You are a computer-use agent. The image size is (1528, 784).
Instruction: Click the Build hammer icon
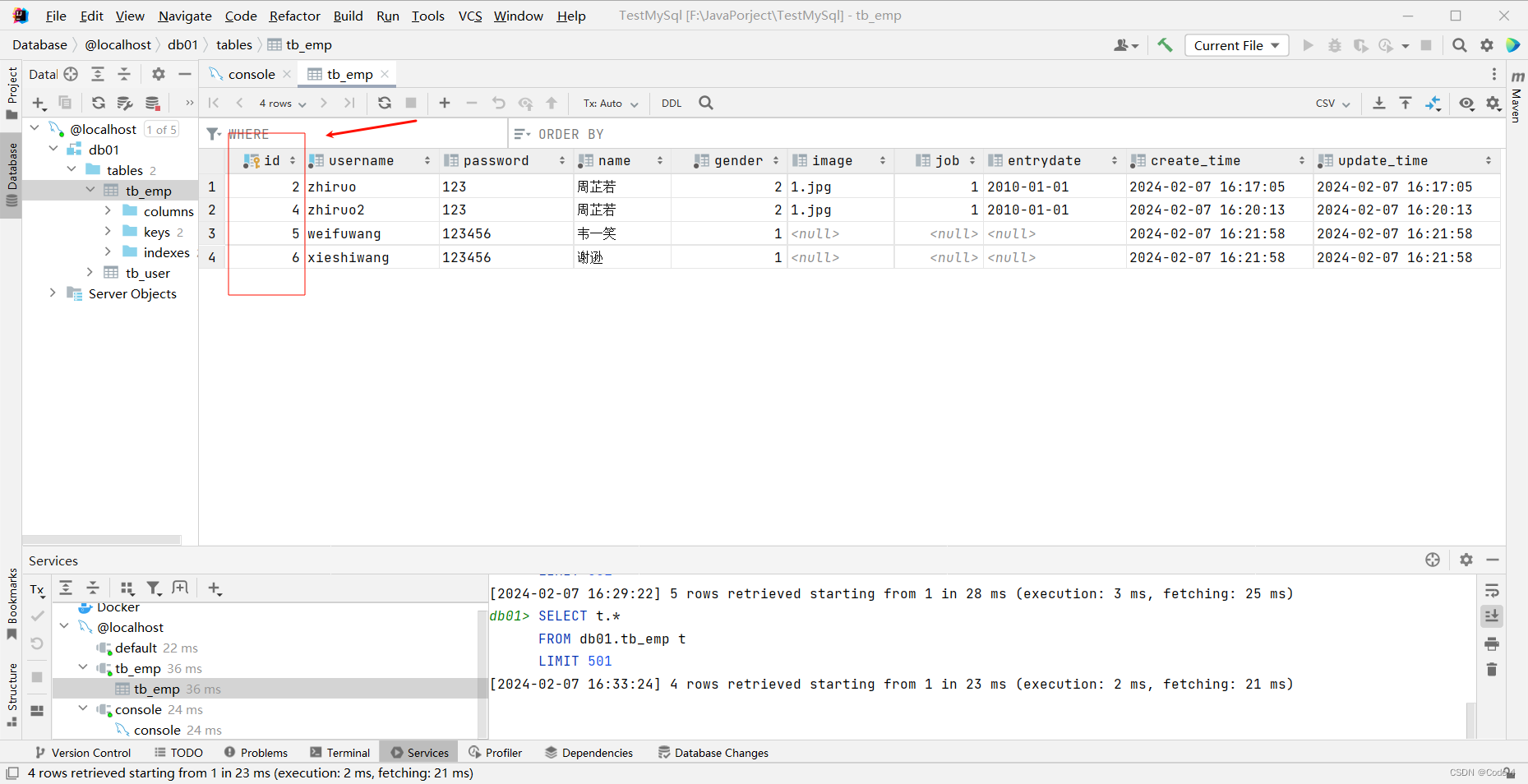coord(1165,45)
